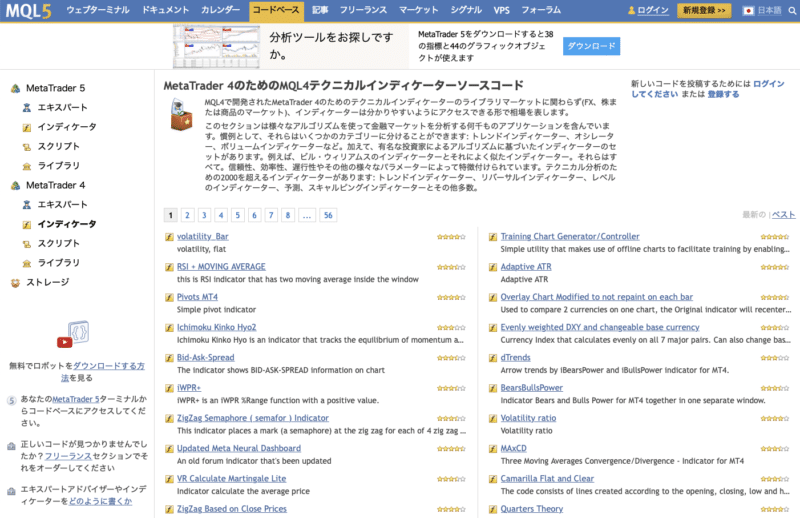The height and width of the screenshot is (518, 800).
Task: Click the login user icon
Action: [632, 10]
